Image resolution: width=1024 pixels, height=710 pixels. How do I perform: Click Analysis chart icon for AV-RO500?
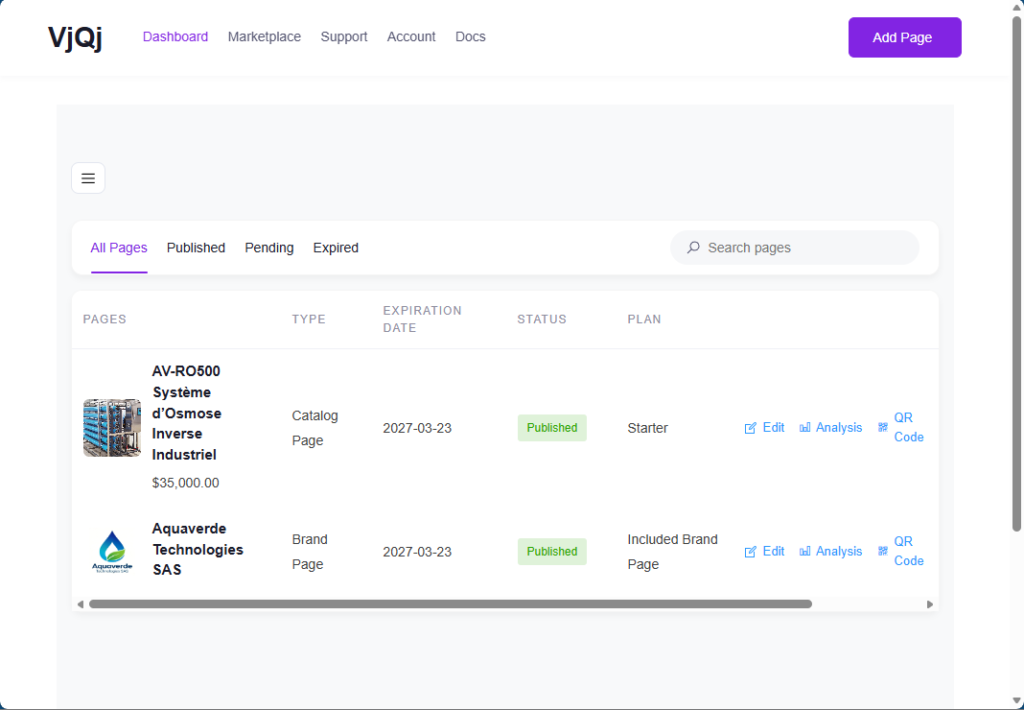[x=805, y=428]
